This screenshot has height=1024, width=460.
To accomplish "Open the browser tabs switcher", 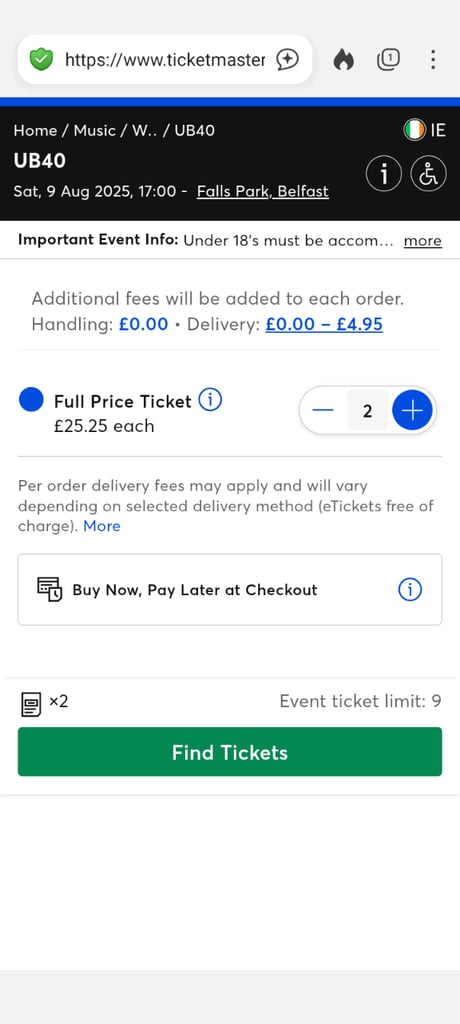I will (x=388, y=60).
